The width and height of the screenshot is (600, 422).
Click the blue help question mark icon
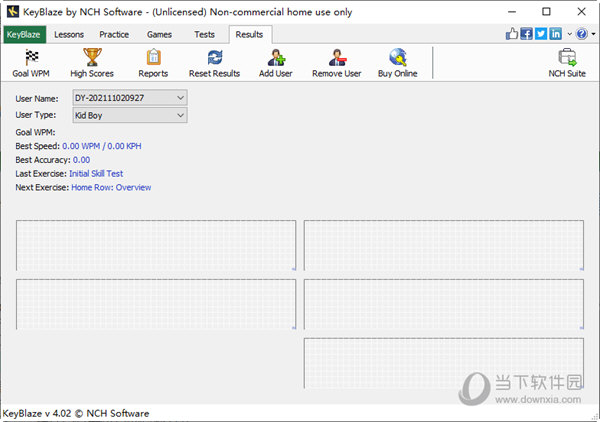point(582,34)
